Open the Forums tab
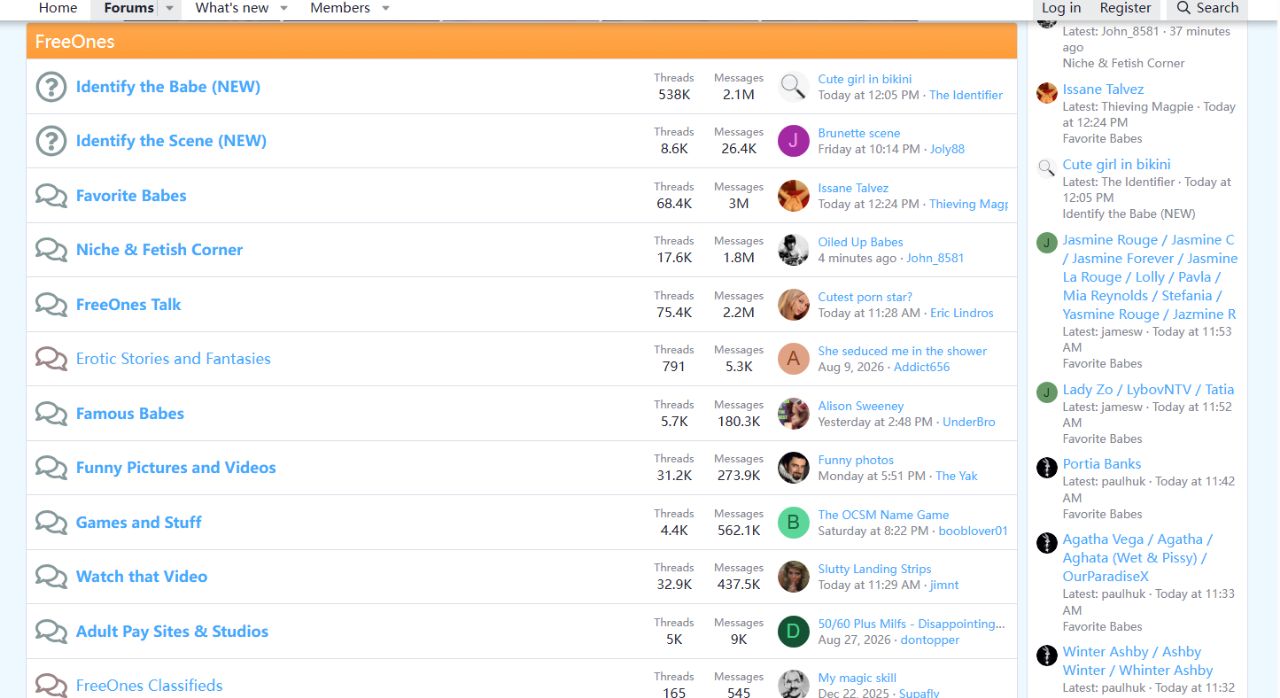Image resolution: width=1280 pixels, height=698 pixels. click(x=129, y=8)
